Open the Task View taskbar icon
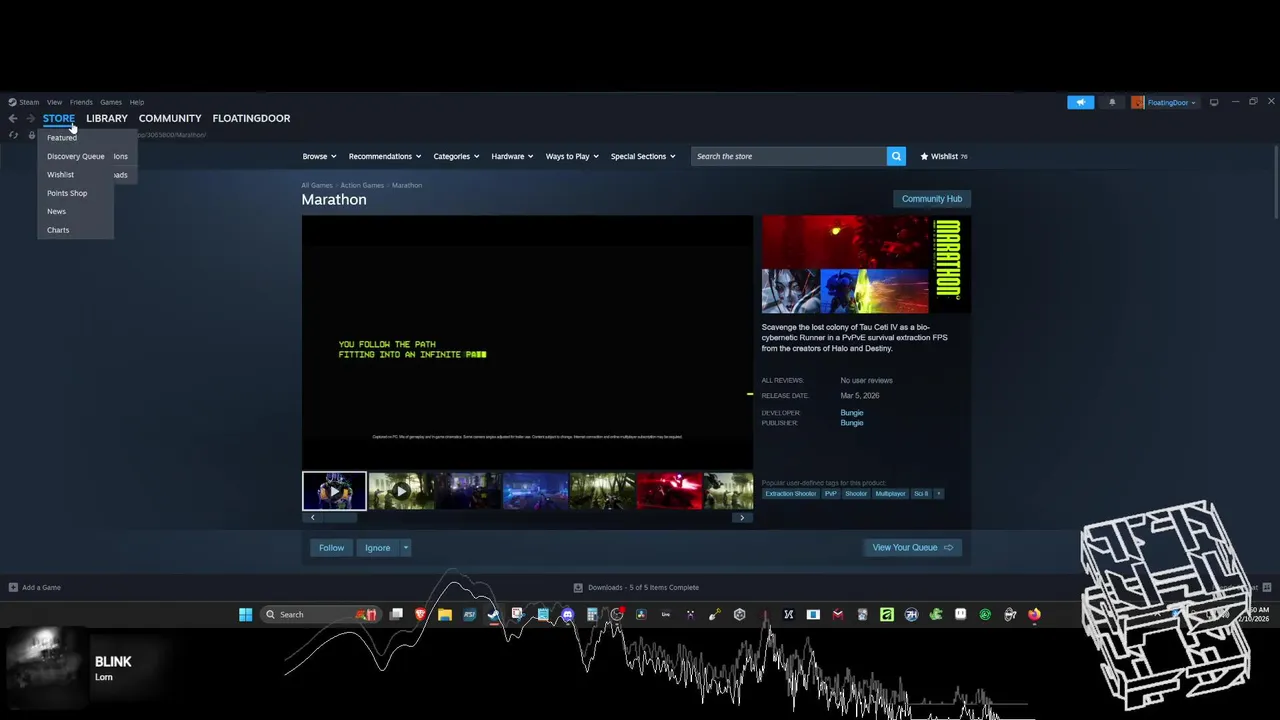 click(x=397, y=614)
